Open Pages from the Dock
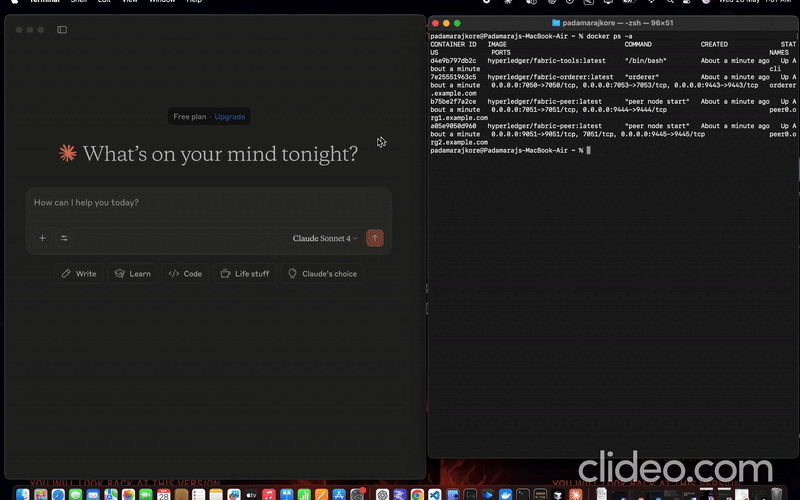Screen dimensions: 800x500 click(x=321, y=494)
